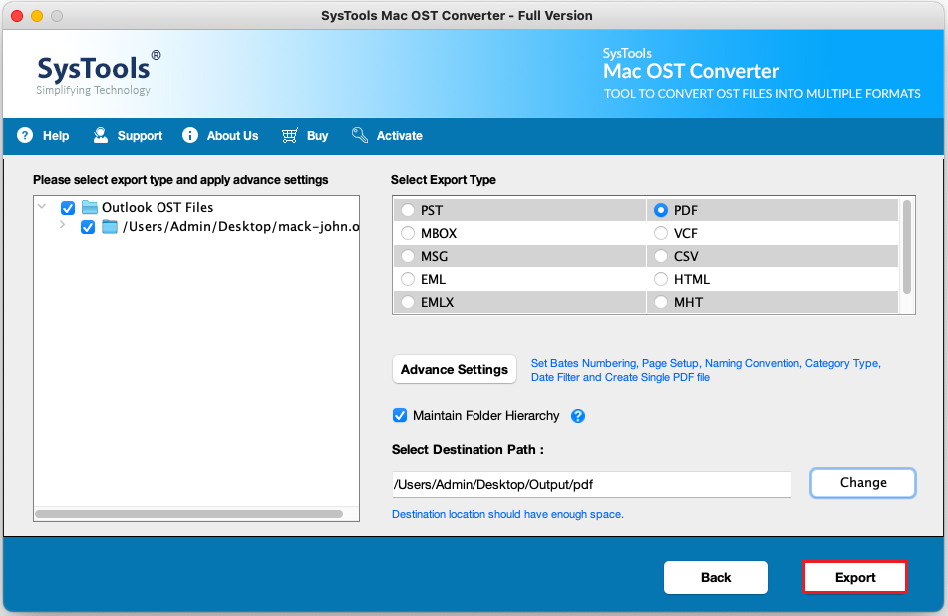Screen dimensions: 948x616
Task: Click the 'Select Export Type' heading
Action: click(x=443, y=180)
